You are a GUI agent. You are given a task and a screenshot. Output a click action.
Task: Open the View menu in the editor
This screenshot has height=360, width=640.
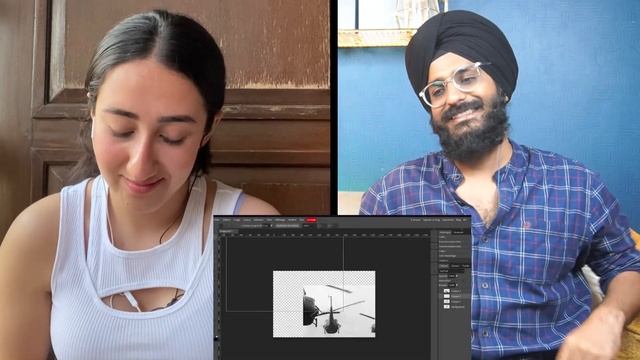pos(280,220)
